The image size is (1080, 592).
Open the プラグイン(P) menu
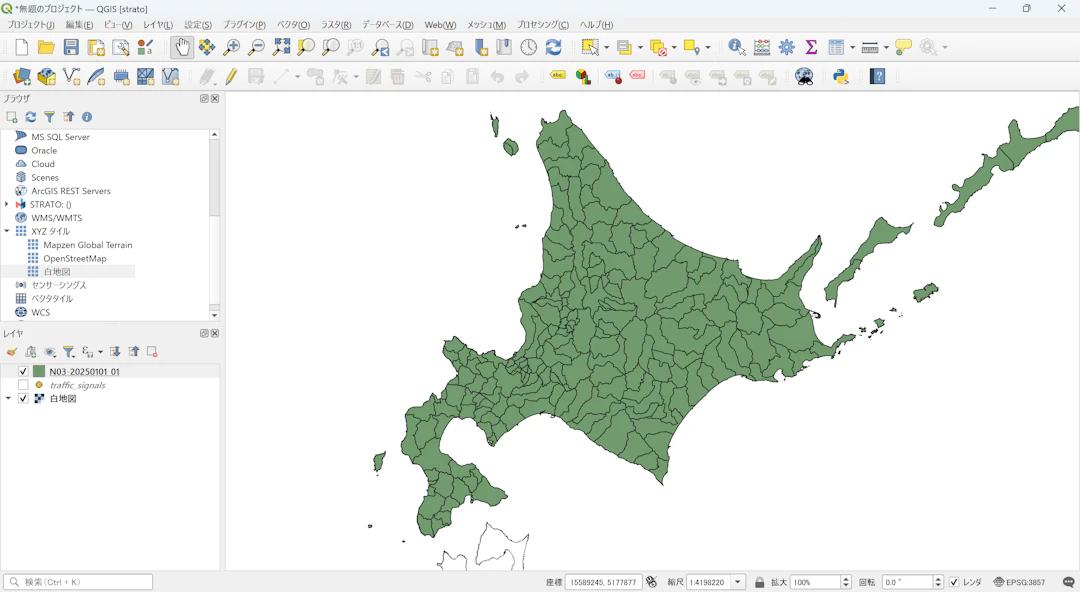tap(244, 25)
